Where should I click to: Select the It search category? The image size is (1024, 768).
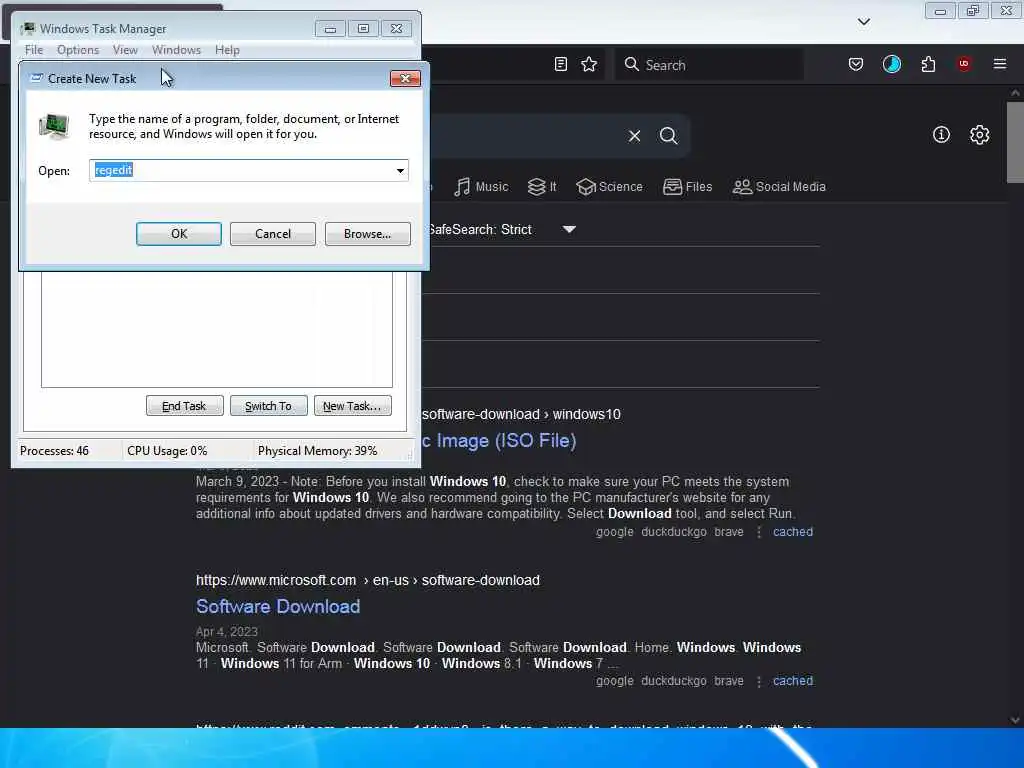(x=542, y=187)
